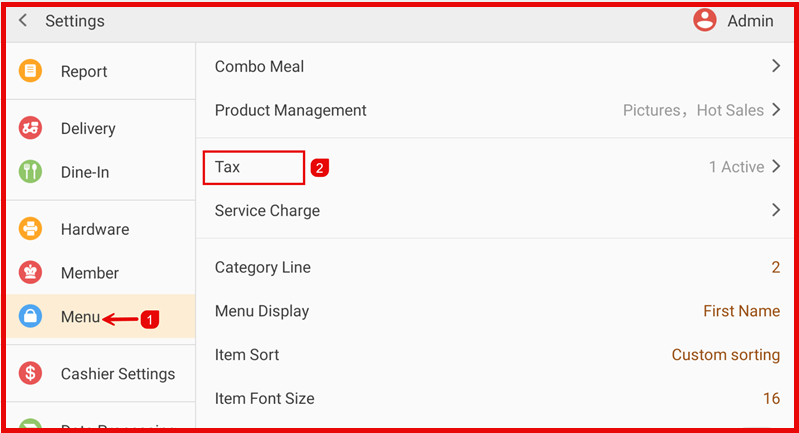The image size is (799, 433).
Task: Click the back arrow beside Settings
Action: point(23,21)
